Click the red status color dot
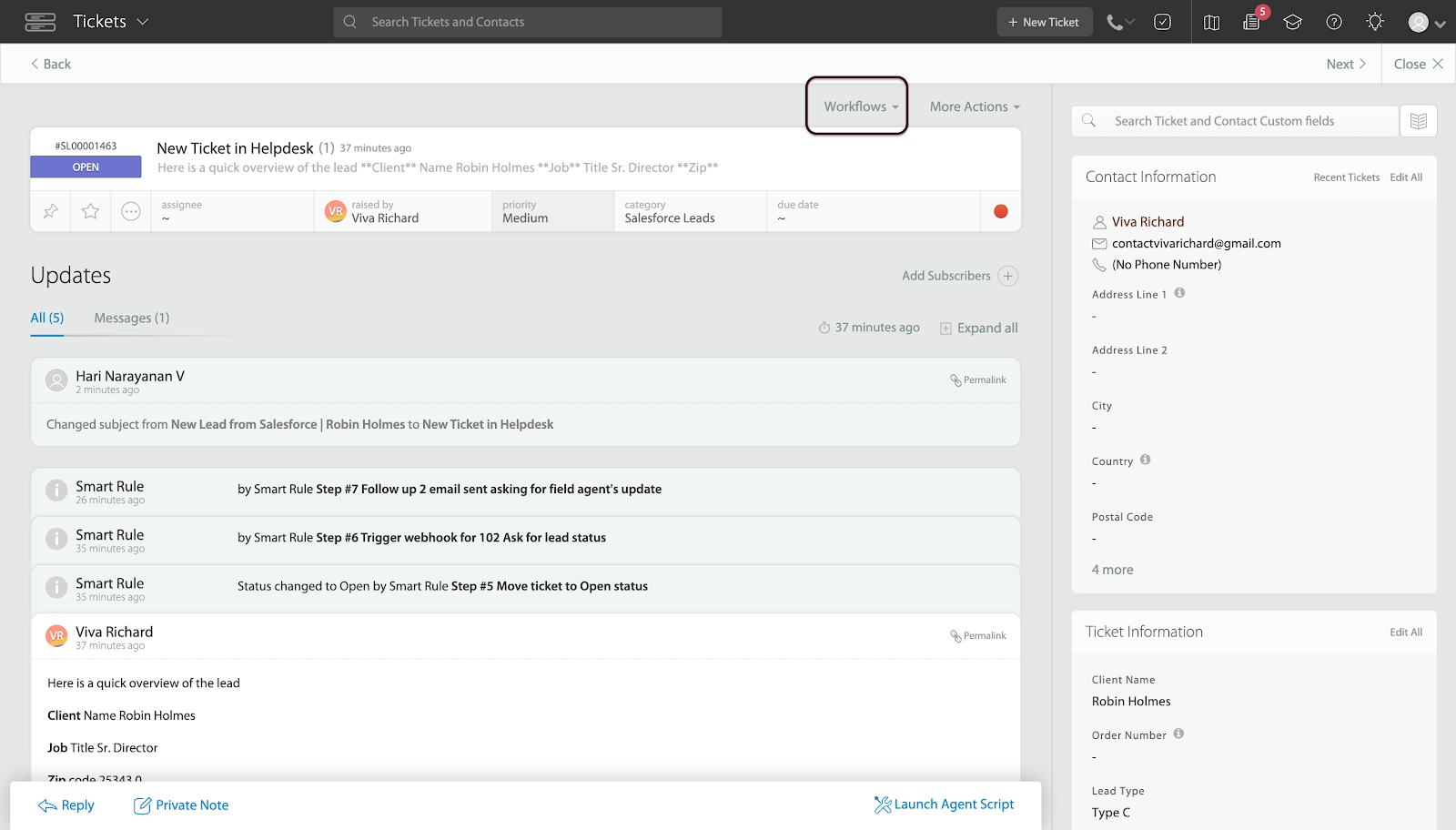Screen dimensions: 1456x830 tap(1001, 211)
